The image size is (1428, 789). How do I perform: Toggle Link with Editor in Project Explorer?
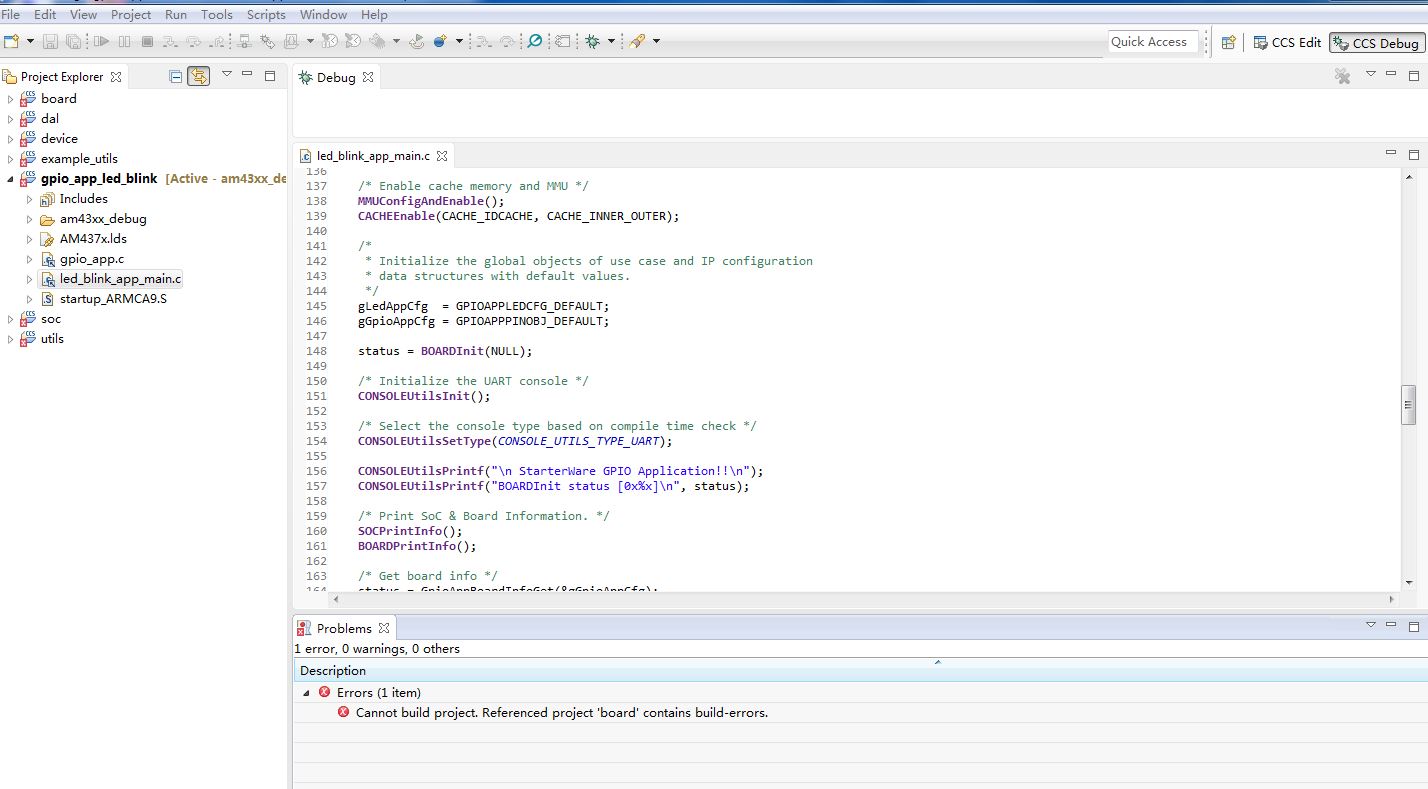(199, 76)
